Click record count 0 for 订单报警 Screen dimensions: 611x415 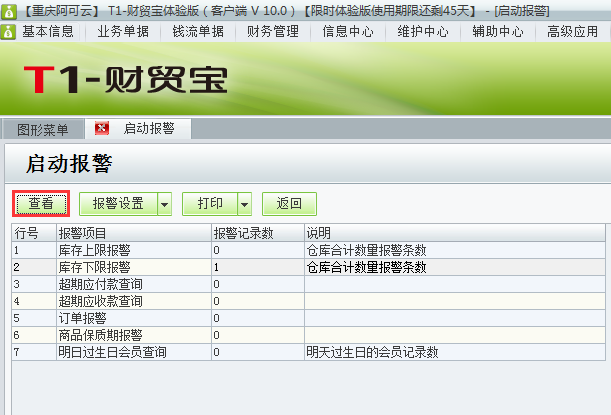pyautogui.click(x=258, y=318)
